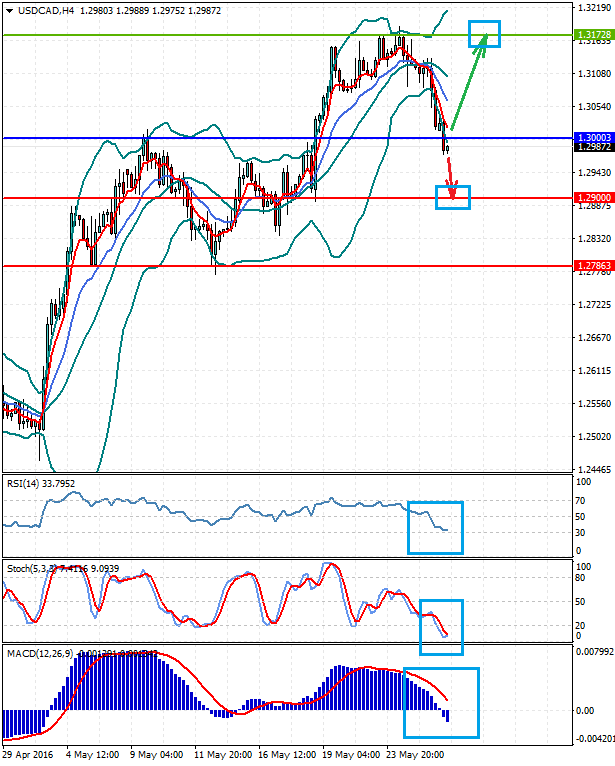The image size is (615, 766).
Task: Click the red 1.29000 price level tag
Action: [x=594, y=198]
